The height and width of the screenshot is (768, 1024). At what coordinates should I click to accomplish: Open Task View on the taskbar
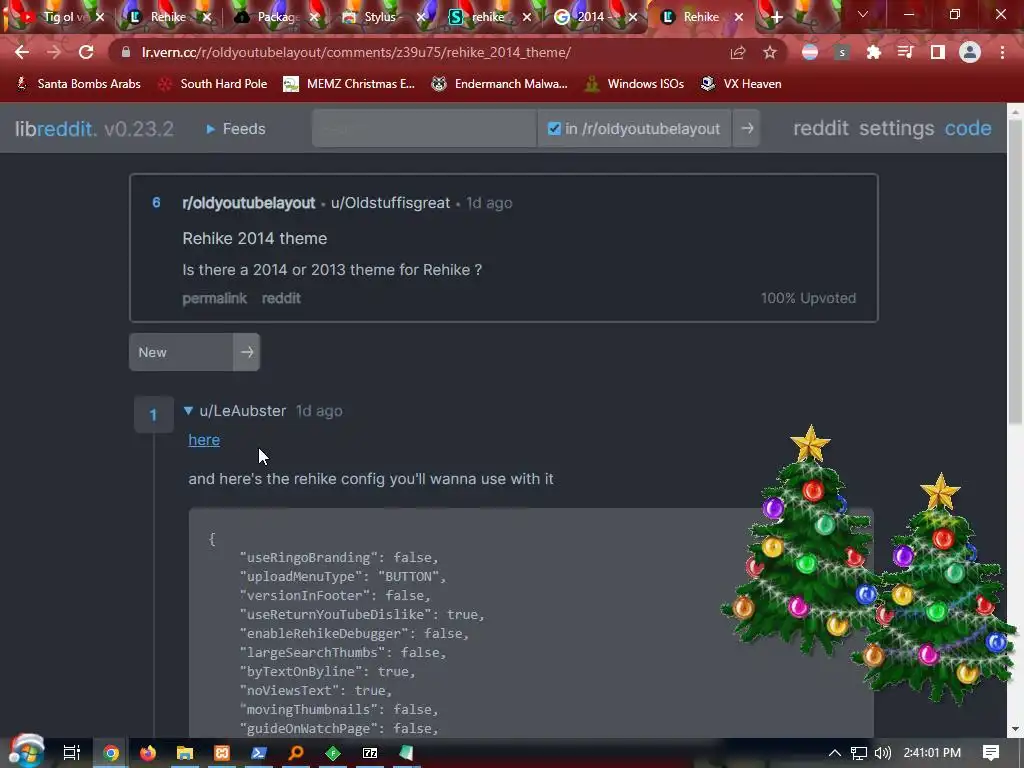(x=72, y=753)
